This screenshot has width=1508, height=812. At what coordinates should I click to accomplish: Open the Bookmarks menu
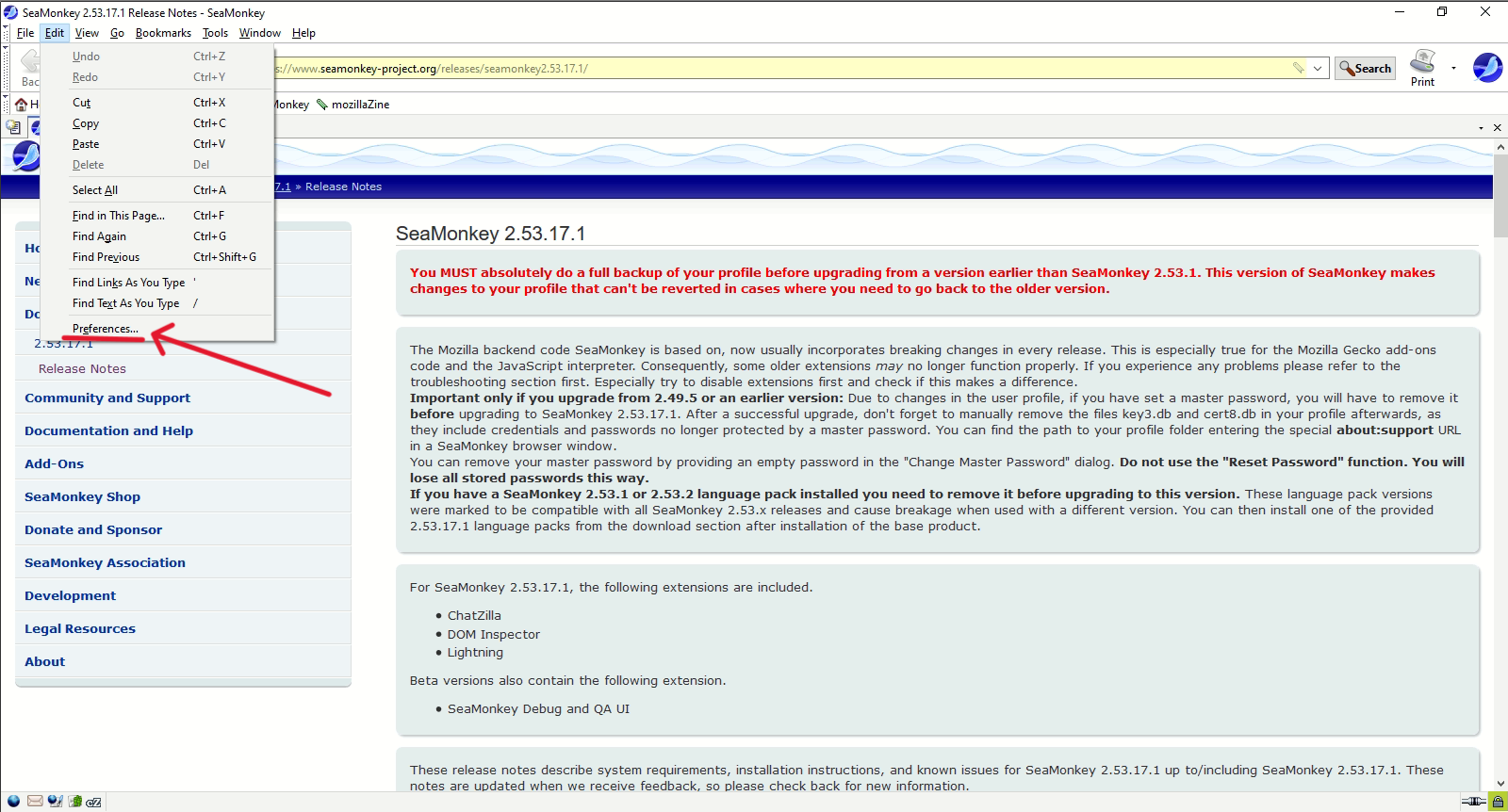pyautogui.click(x=163, y=33)
